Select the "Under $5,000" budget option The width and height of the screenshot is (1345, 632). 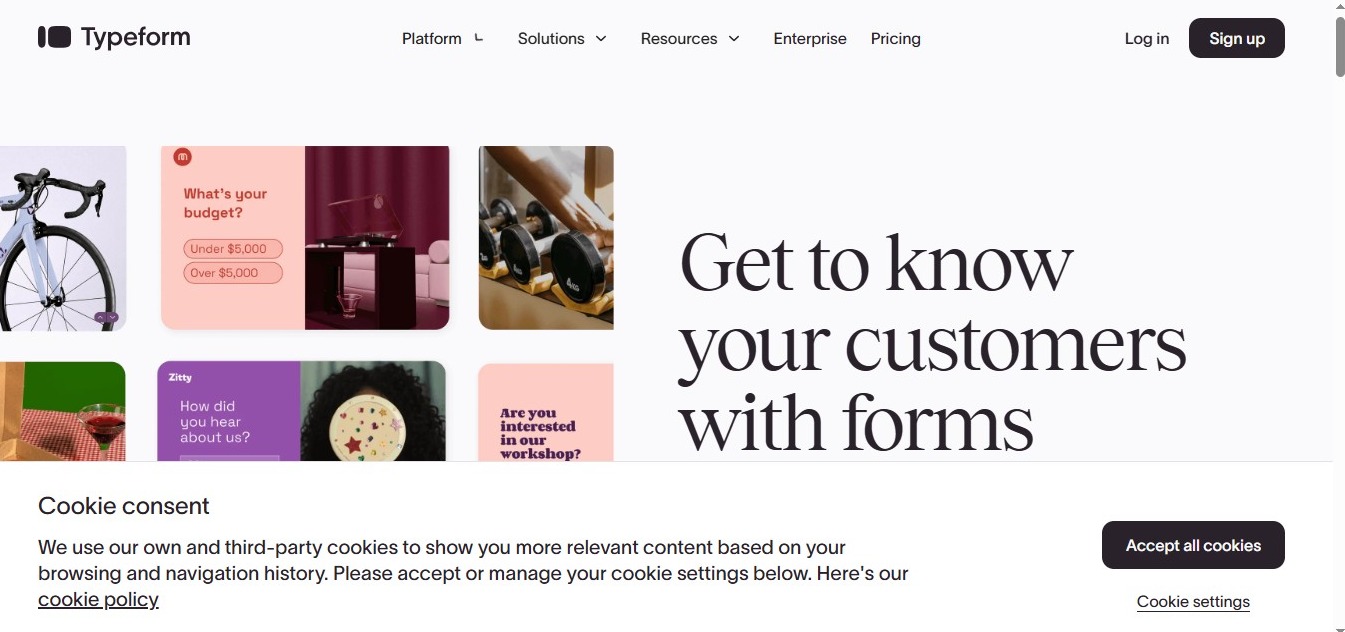[x=232, y=249]
